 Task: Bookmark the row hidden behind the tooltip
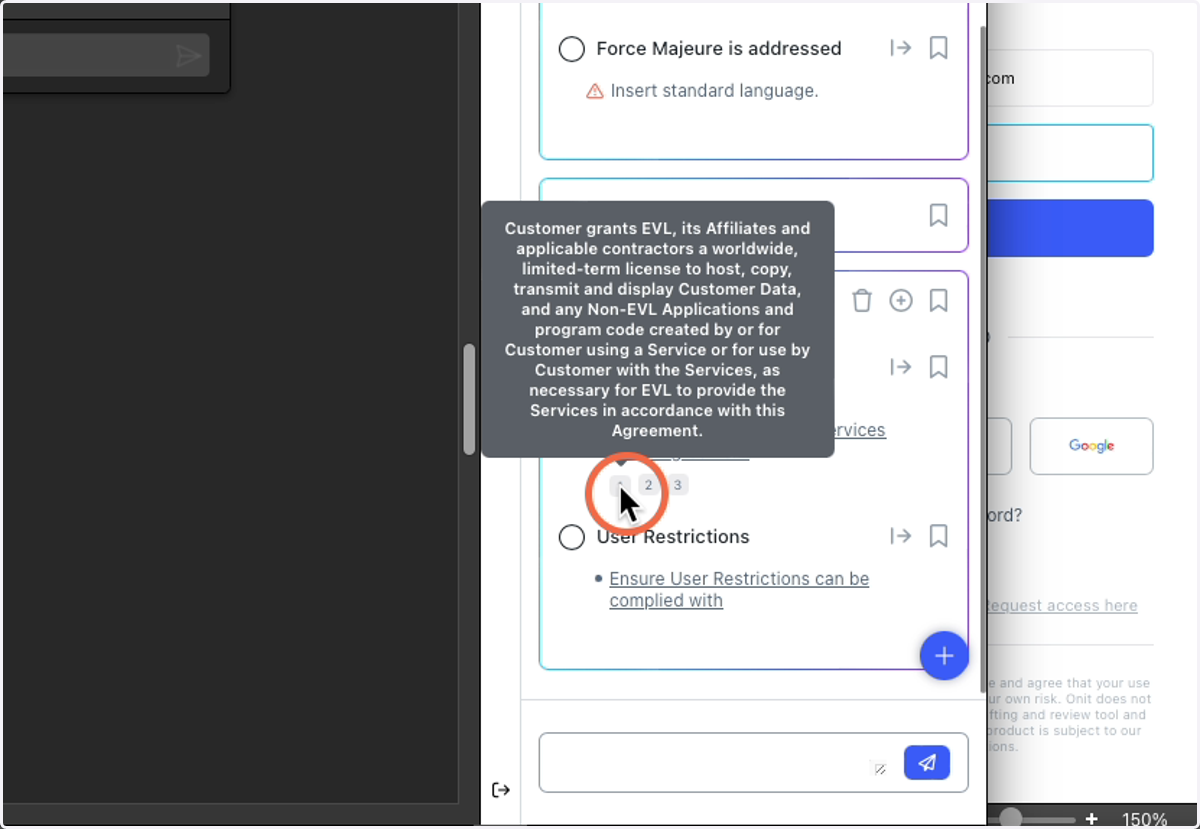938,367
